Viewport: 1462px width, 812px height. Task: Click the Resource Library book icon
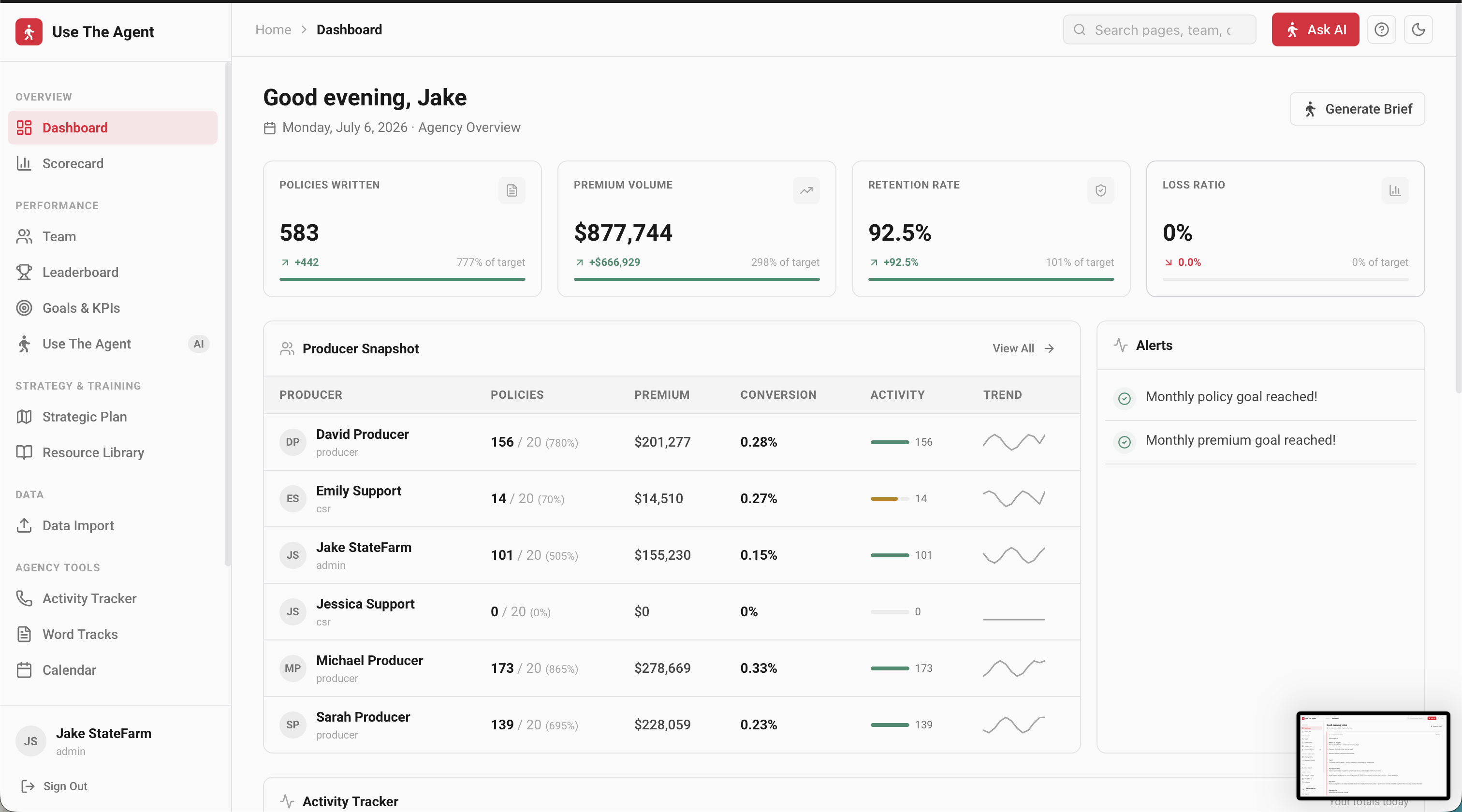pos(24,453)
